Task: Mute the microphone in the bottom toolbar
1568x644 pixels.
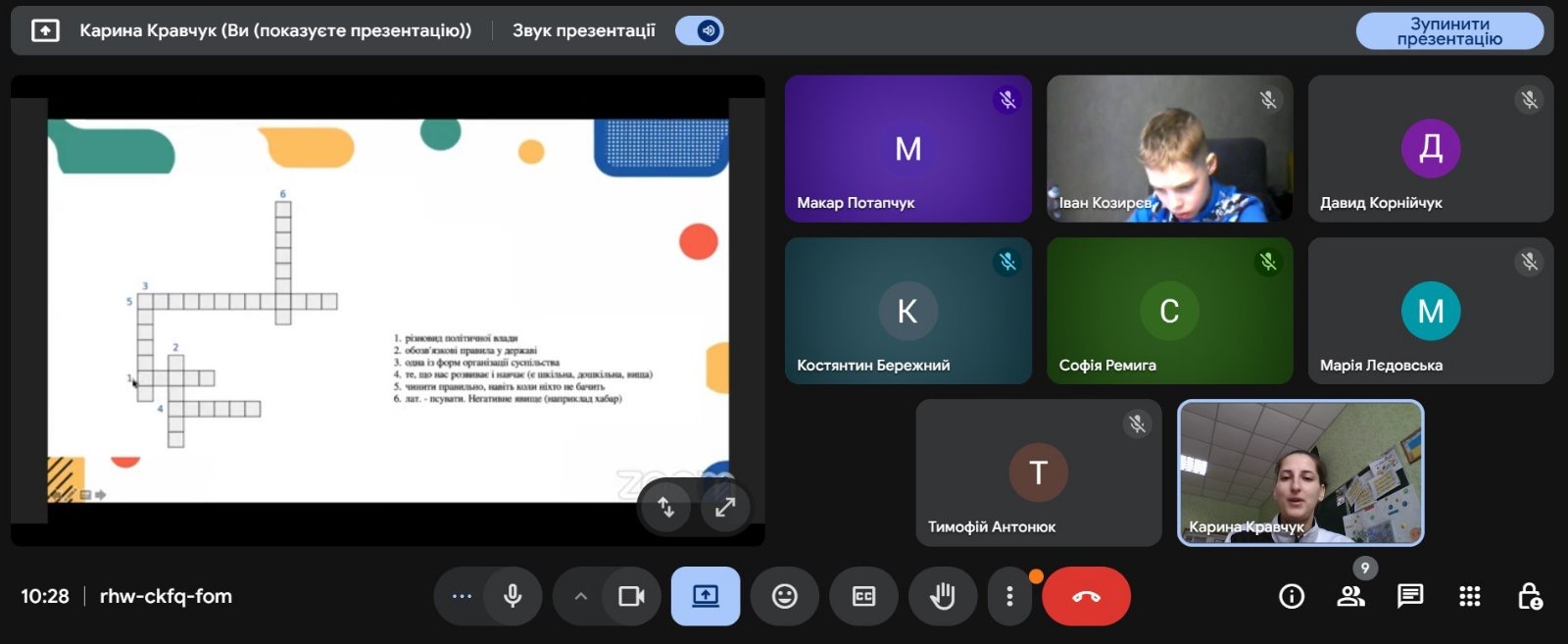Action: pos(512,596)
